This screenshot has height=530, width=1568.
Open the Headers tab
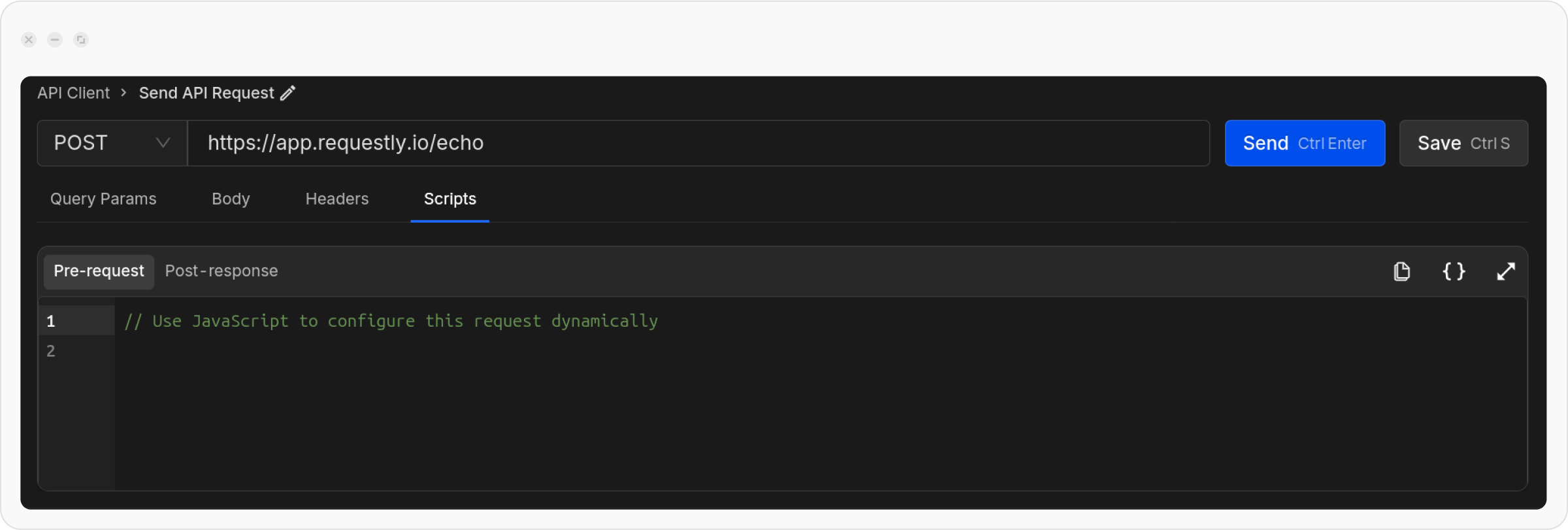[336, 199]
